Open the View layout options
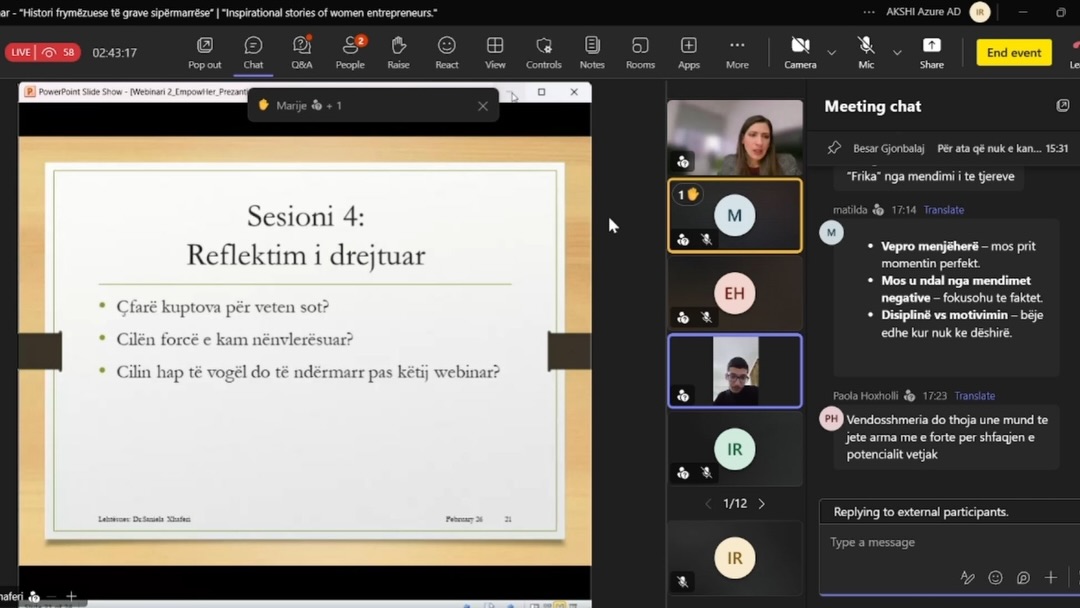The height and width of the screenshot is (608, 1080). tap(495, 52)
